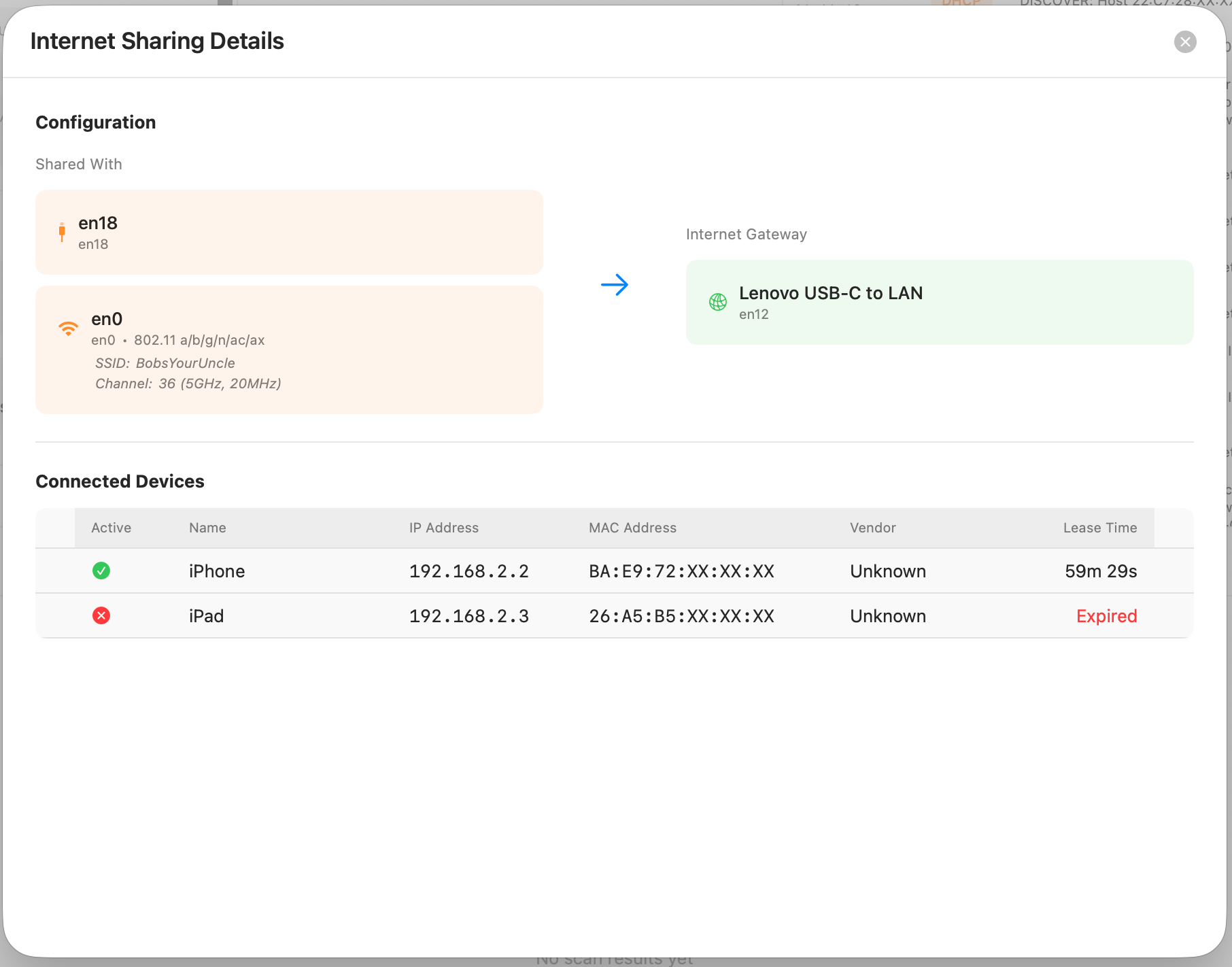Click the green globe Internet Gateway icon
1232x967 pixels.
point(718,302)
